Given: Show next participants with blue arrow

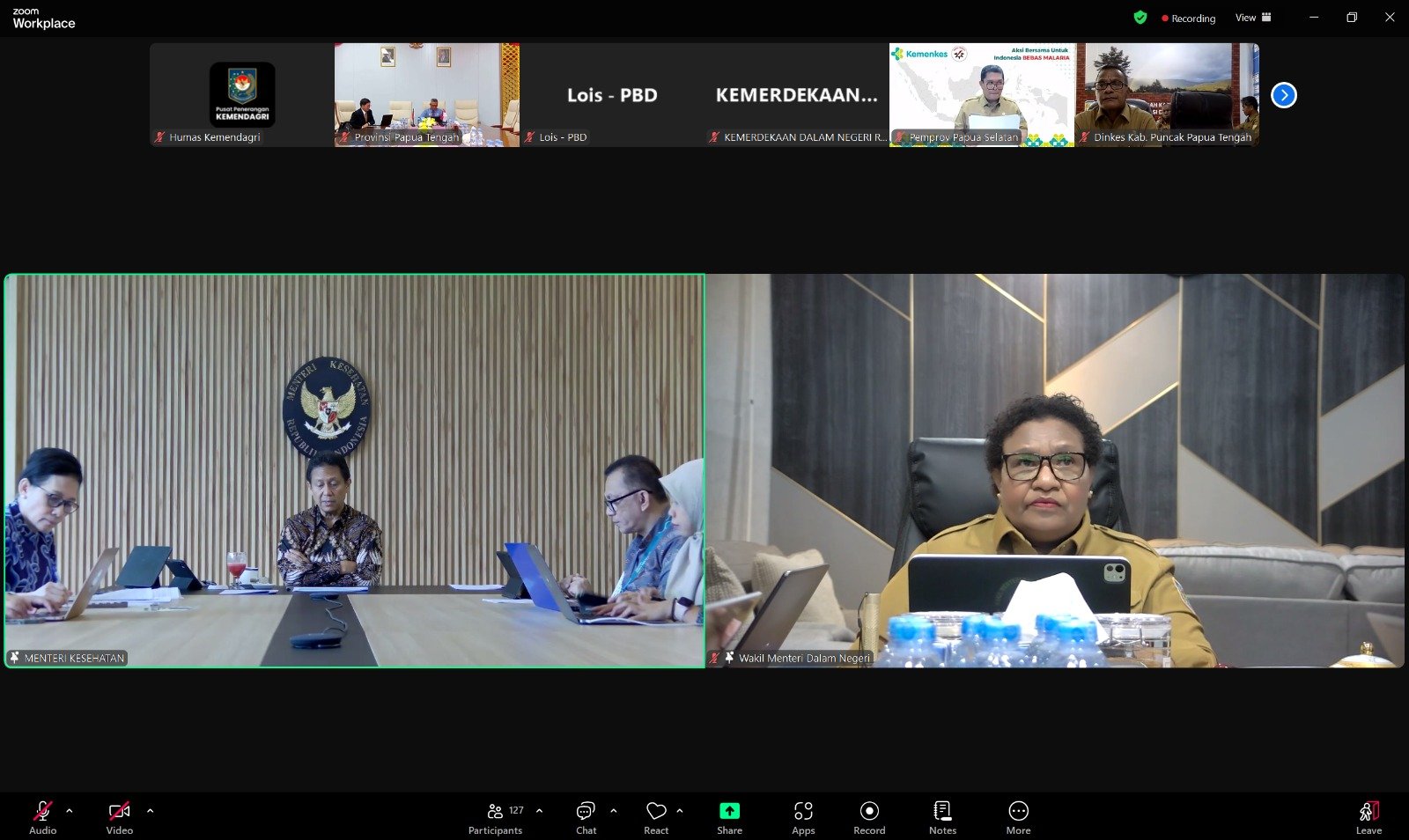Looking at the screenshot, I should point(1284,95).
